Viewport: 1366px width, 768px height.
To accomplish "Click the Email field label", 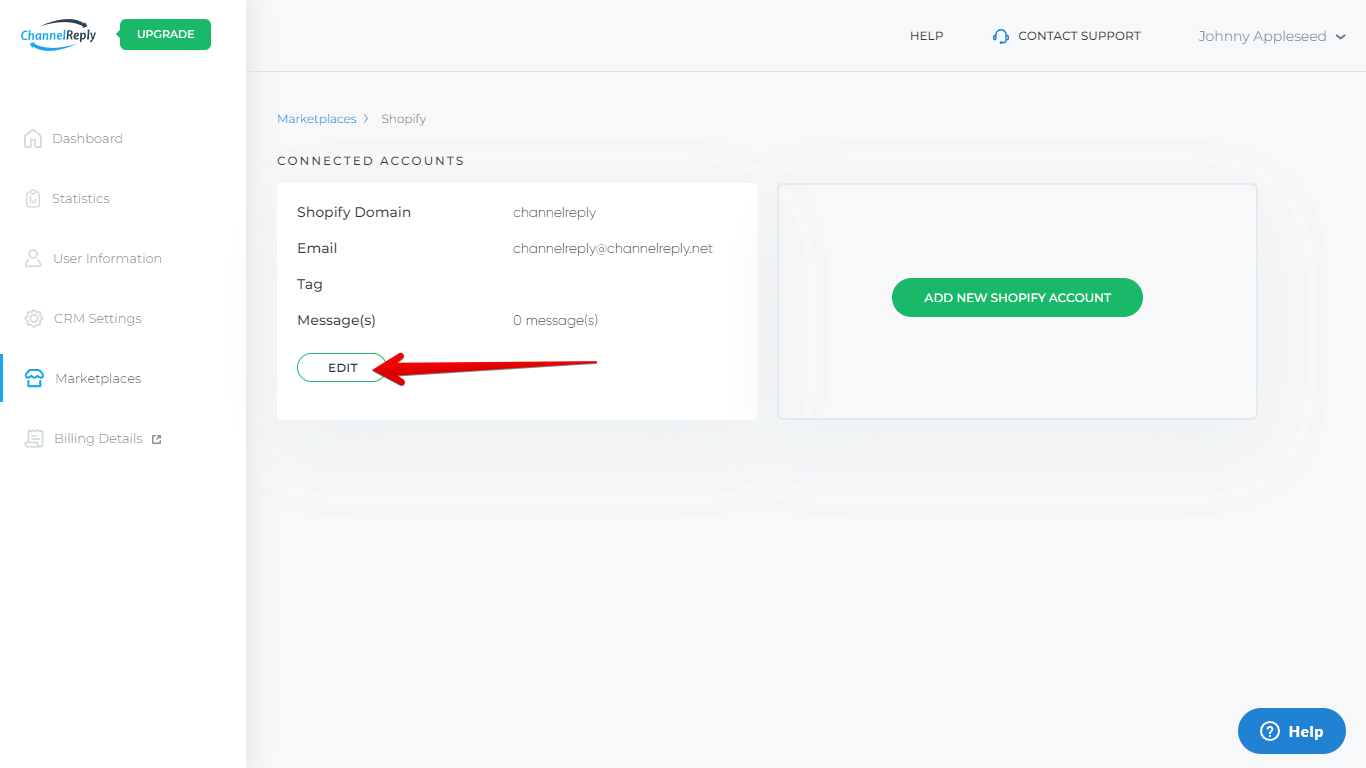I will (317, 248).
